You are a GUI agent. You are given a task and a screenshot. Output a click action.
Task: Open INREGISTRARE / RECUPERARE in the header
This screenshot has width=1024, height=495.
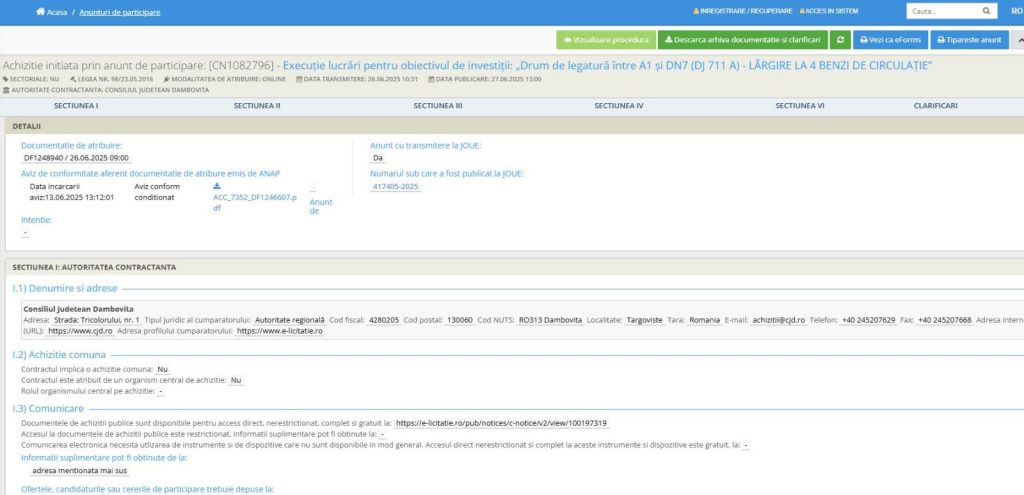coord(742,11)
